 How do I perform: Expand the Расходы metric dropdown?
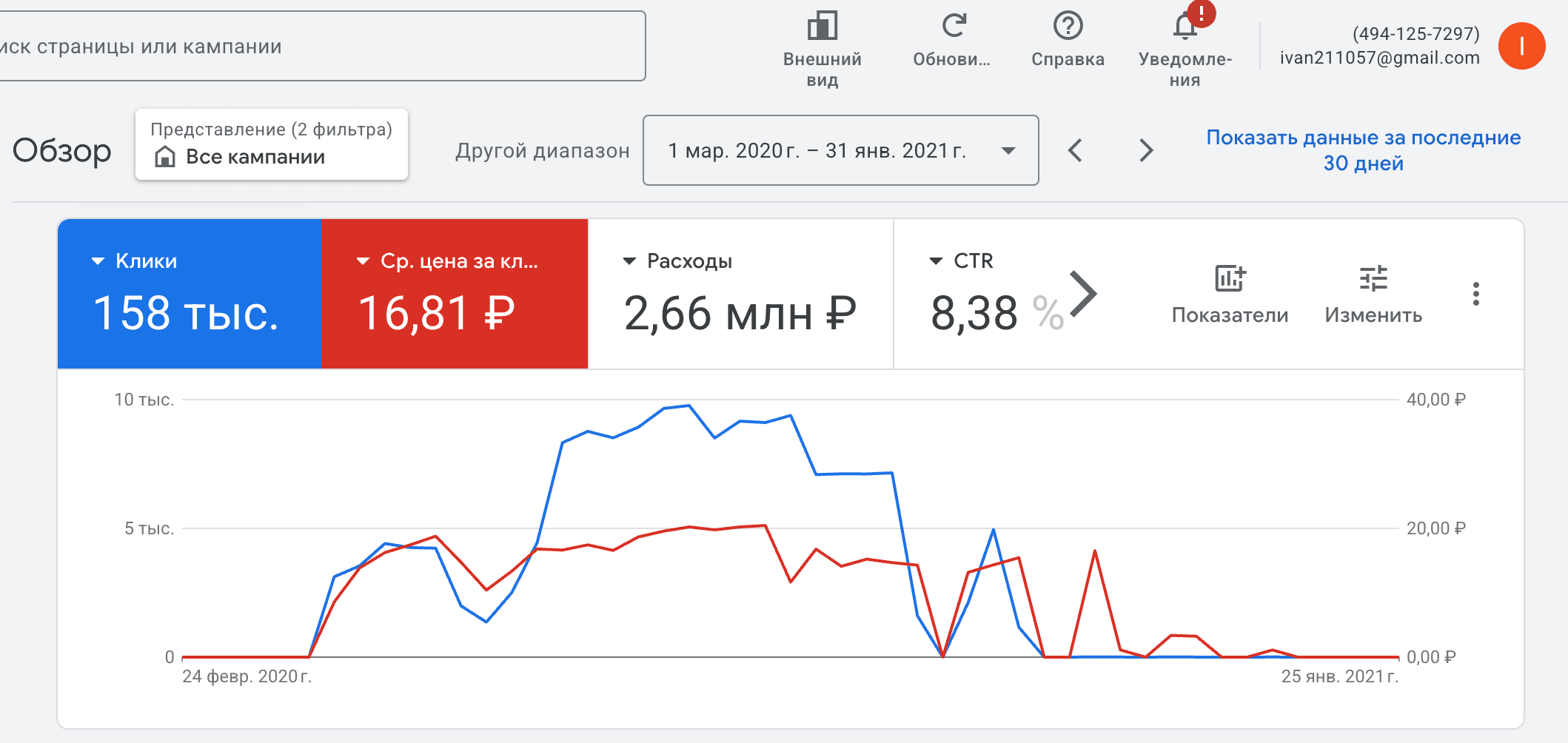pos(629,261)
